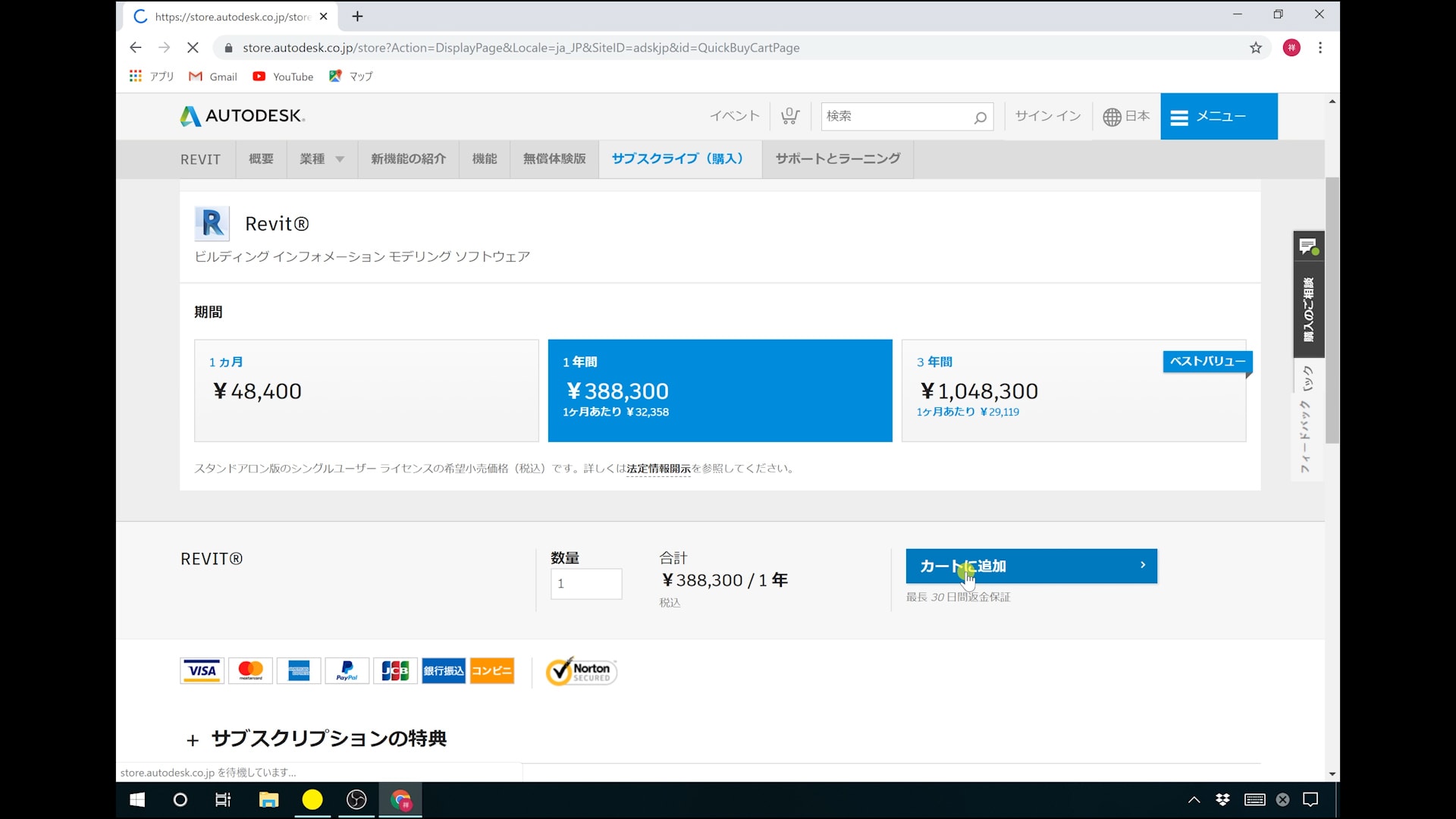Stop loading the page

[x=193, y=48]
